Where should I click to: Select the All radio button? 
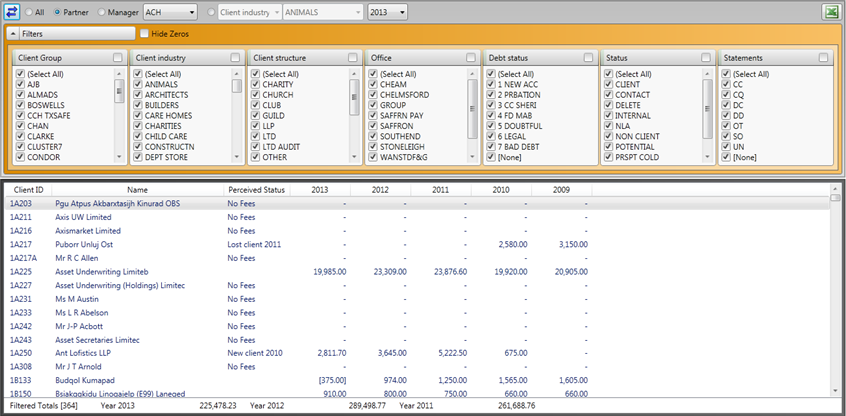click(29, 12)
